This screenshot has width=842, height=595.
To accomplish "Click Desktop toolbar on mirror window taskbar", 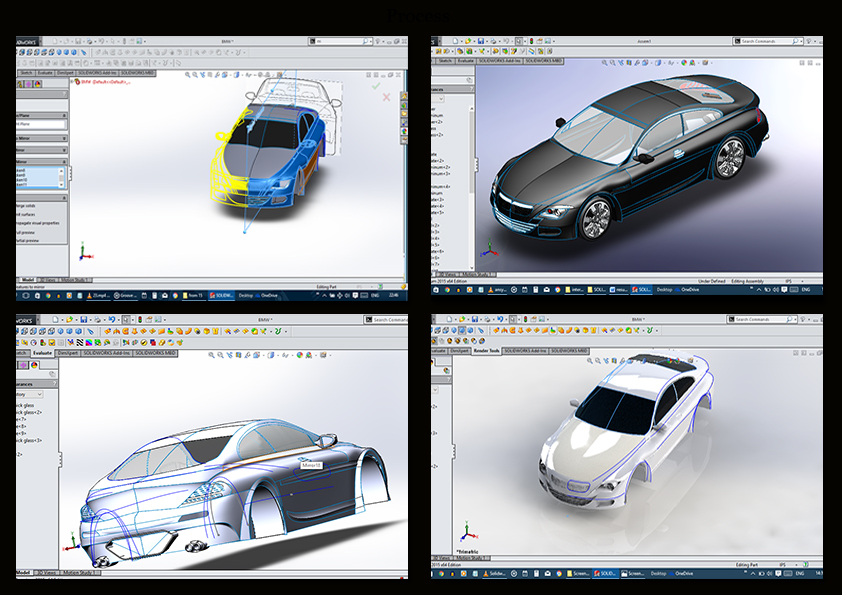I will [245, 295].
